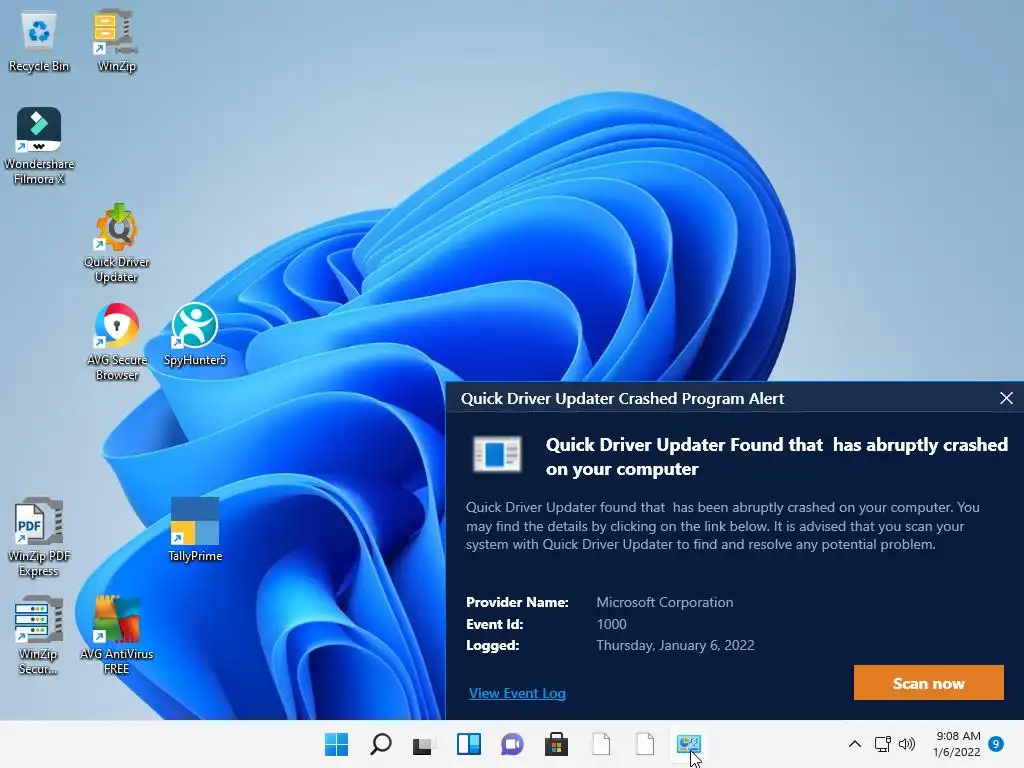Click the alert title Quick Driver Updater Crashed Program Alert
This screenshot has height=768, width=1024.
click(x=622, y=398)
